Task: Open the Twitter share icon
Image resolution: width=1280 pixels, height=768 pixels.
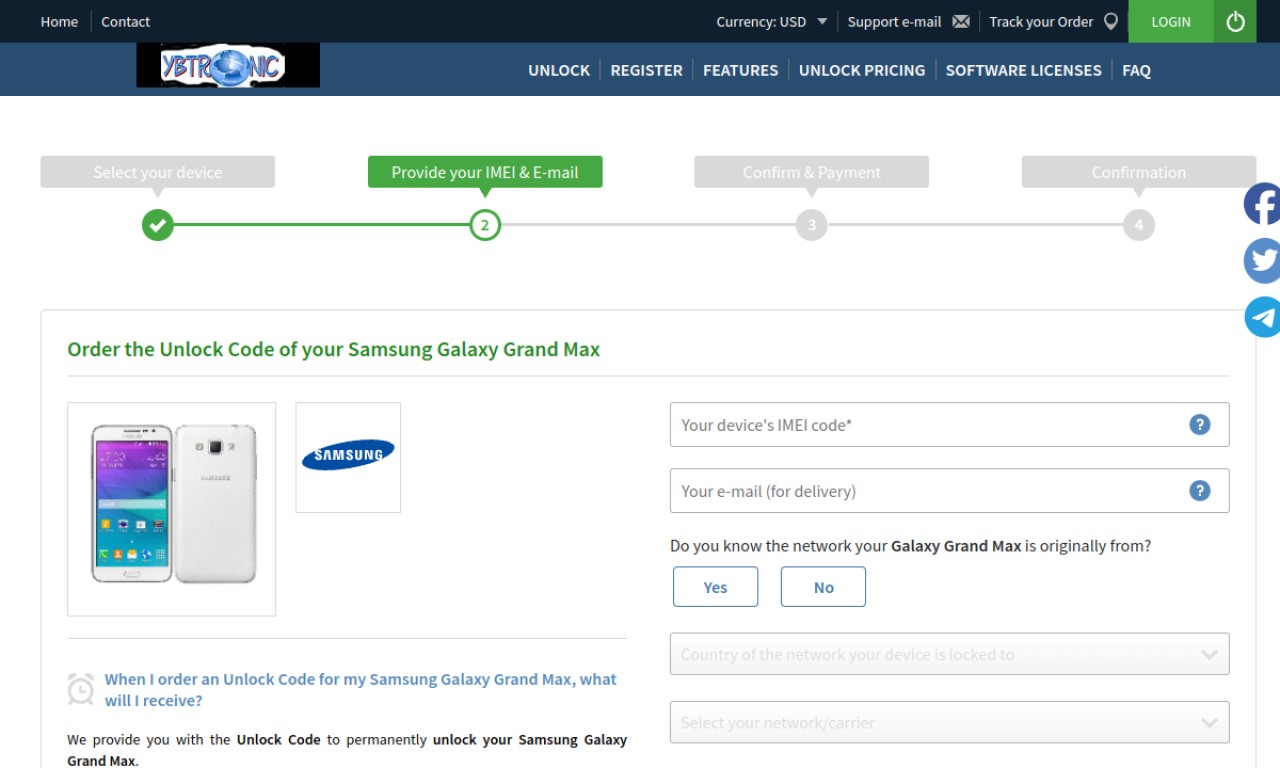Action: tap(1262, 261)
